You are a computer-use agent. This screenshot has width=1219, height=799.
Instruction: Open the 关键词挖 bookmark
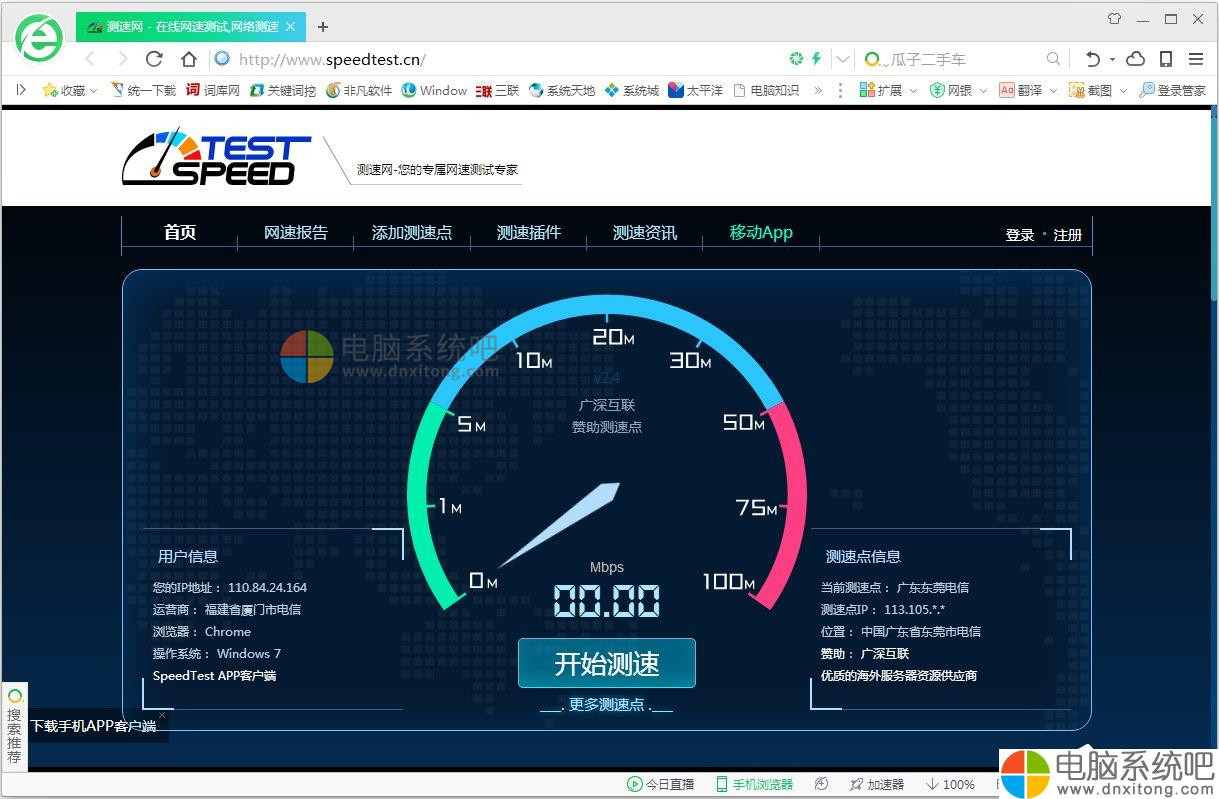283,90
